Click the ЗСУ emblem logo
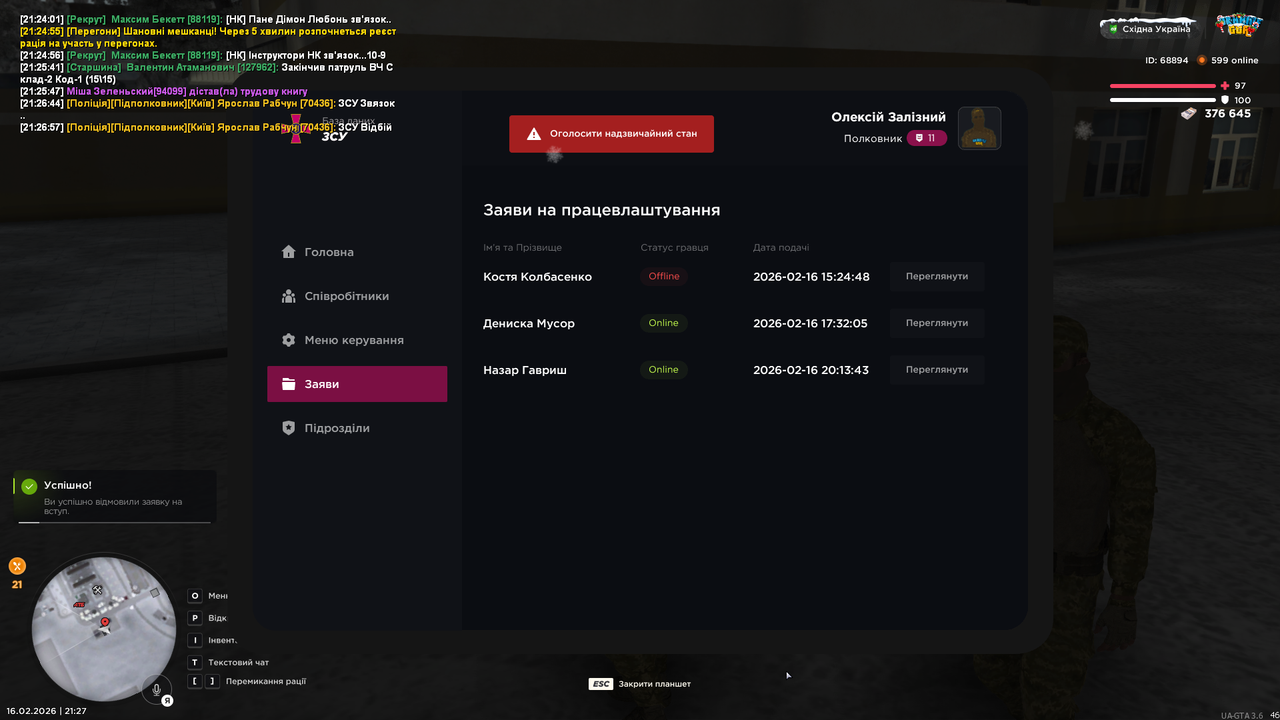This screenshot has height=720, width=1280. point(296,128)
